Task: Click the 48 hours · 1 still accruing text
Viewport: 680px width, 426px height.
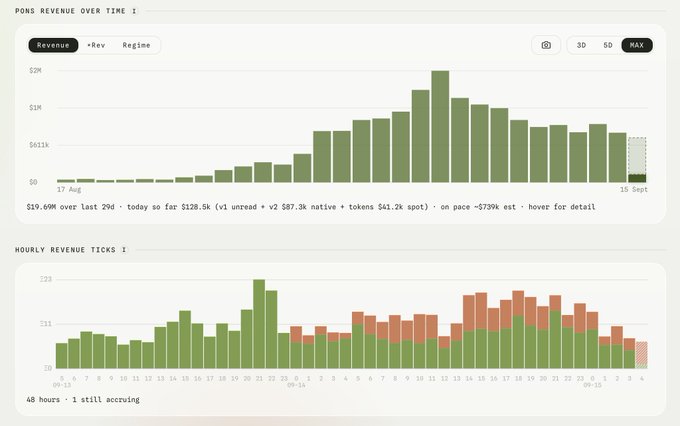Action: click(x=83, y=400)
